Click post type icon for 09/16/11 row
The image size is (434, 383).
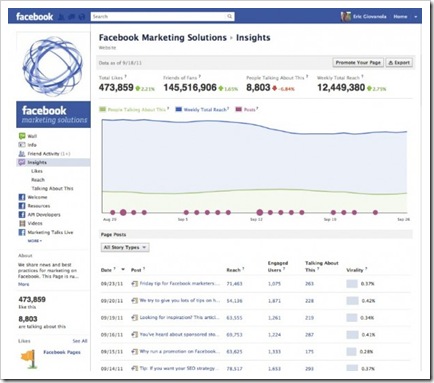(x=135, y=334)
